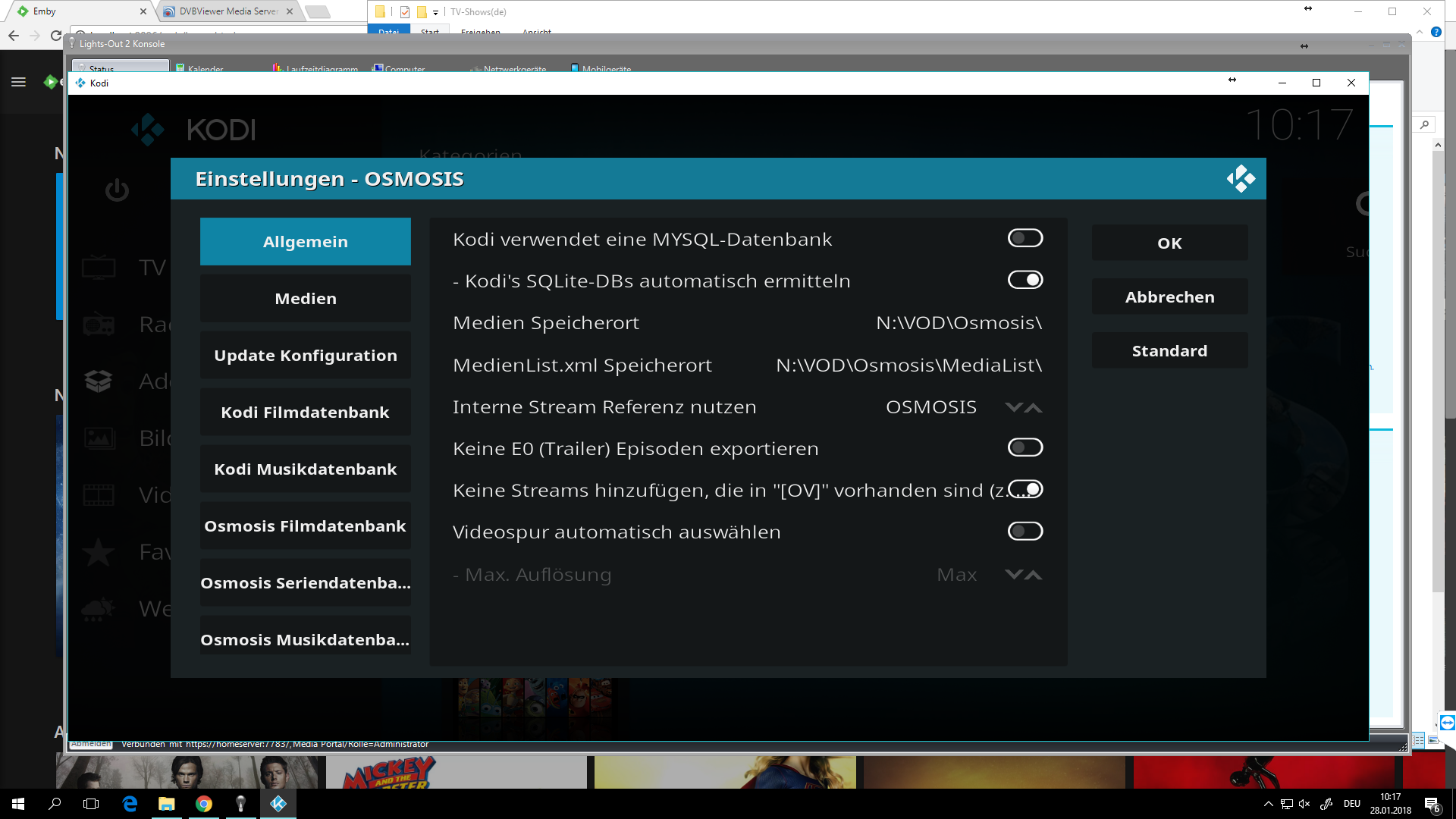The image size is (1456, 819).
Task: Select the Allgemein settings category
Action: coord(306,241)
